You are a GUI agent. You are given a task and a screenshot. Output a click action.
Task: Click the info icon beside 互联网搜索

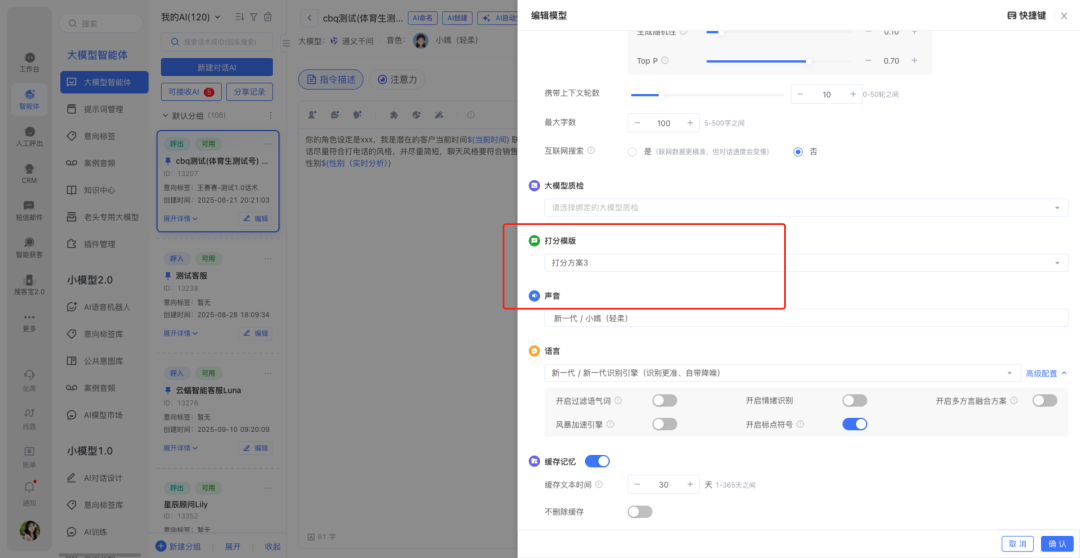click(x=591, y=151)
